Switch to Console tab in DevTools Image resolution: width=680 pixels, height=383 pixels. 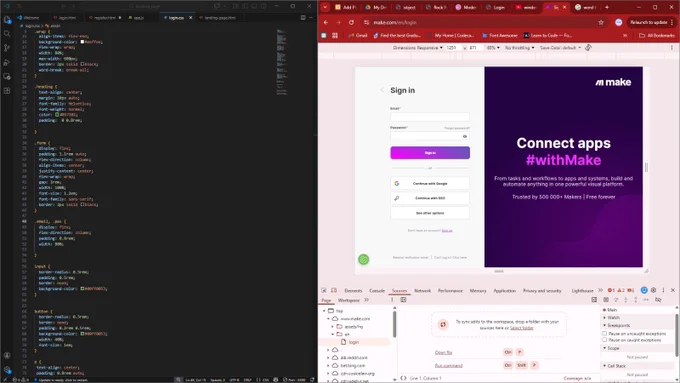click(x=377, y=291)
